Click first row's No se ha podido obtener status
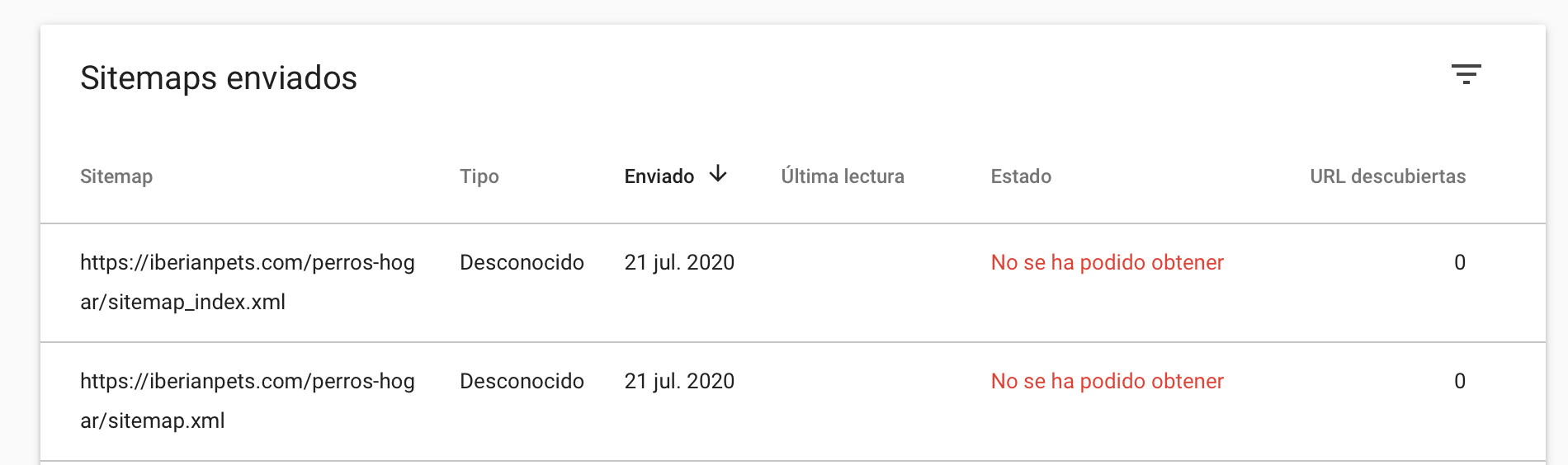 [1107, 262]
